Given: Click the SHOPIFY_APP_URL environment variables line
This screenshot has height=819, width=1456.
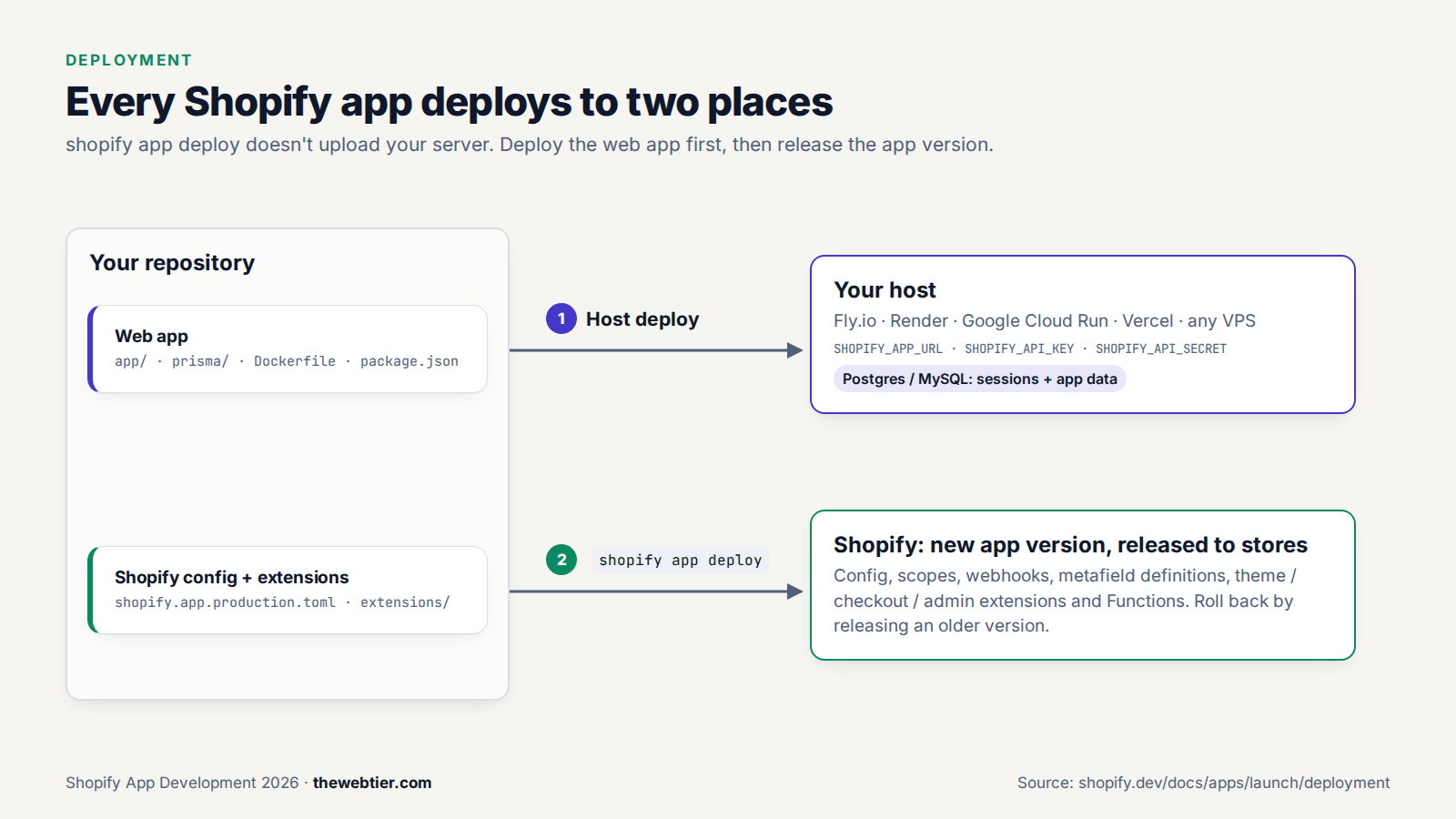Looking at the screenshot, I should tap(1030, 349).
